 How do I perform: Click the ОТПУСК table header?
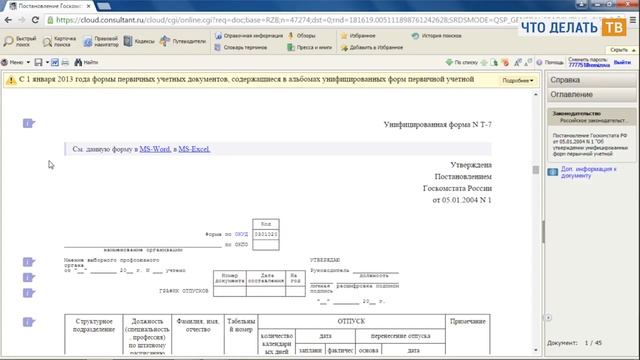click(351, 321)
